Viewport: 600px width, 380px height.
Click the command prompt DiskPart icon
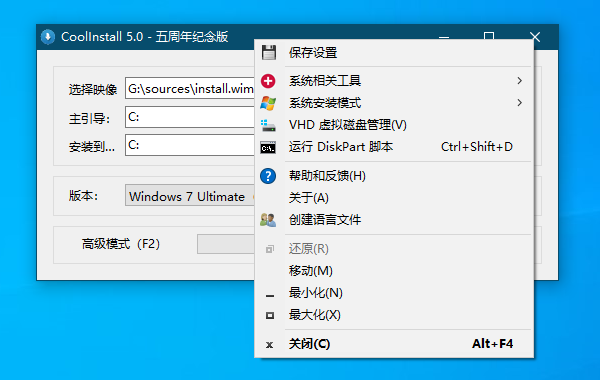[268, 147]
